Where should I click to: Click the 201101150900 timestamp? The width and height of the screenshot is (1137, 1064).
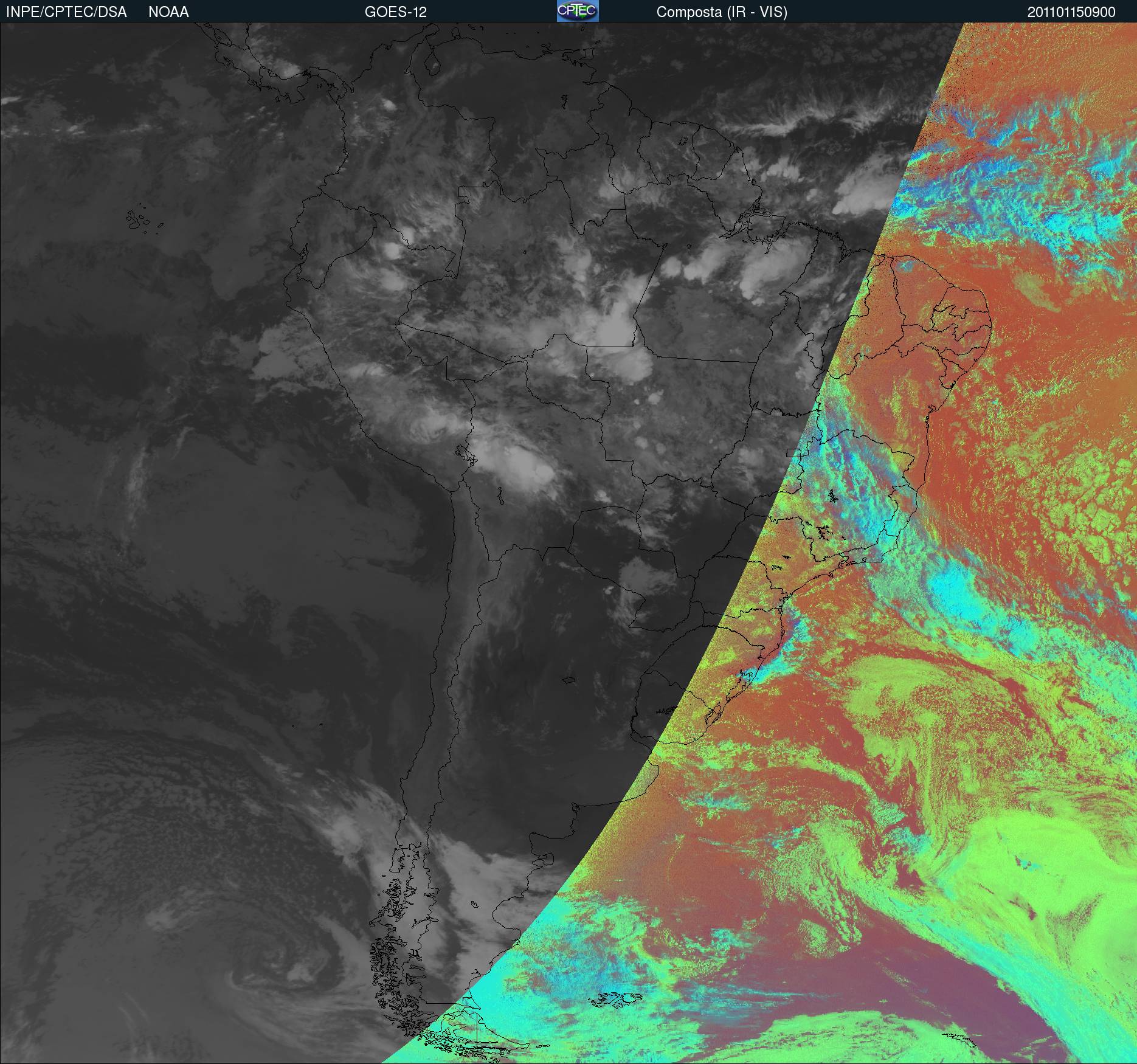(x=1071, y=12)
